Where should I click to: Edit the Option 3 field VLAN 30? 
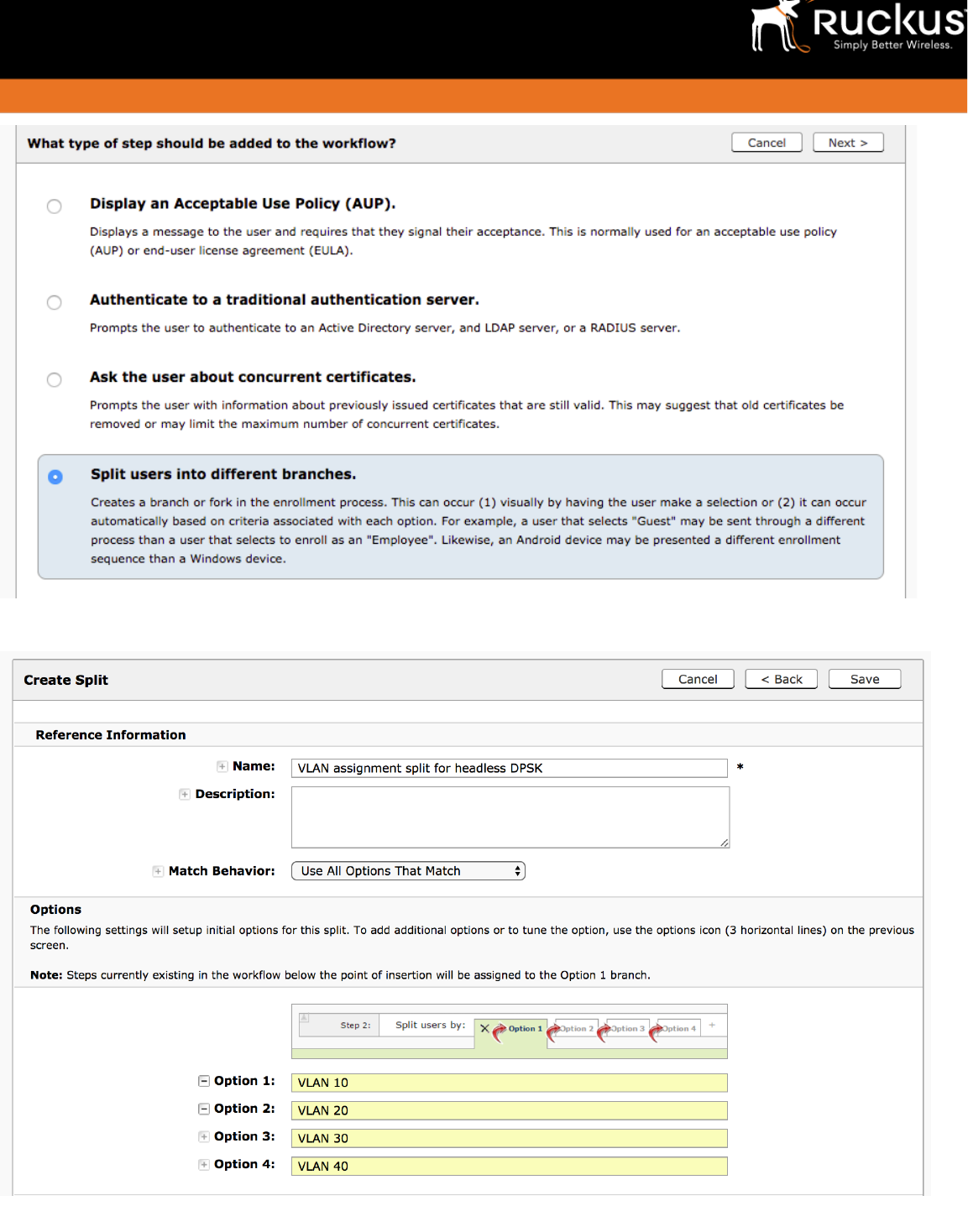click(509, 1138)
